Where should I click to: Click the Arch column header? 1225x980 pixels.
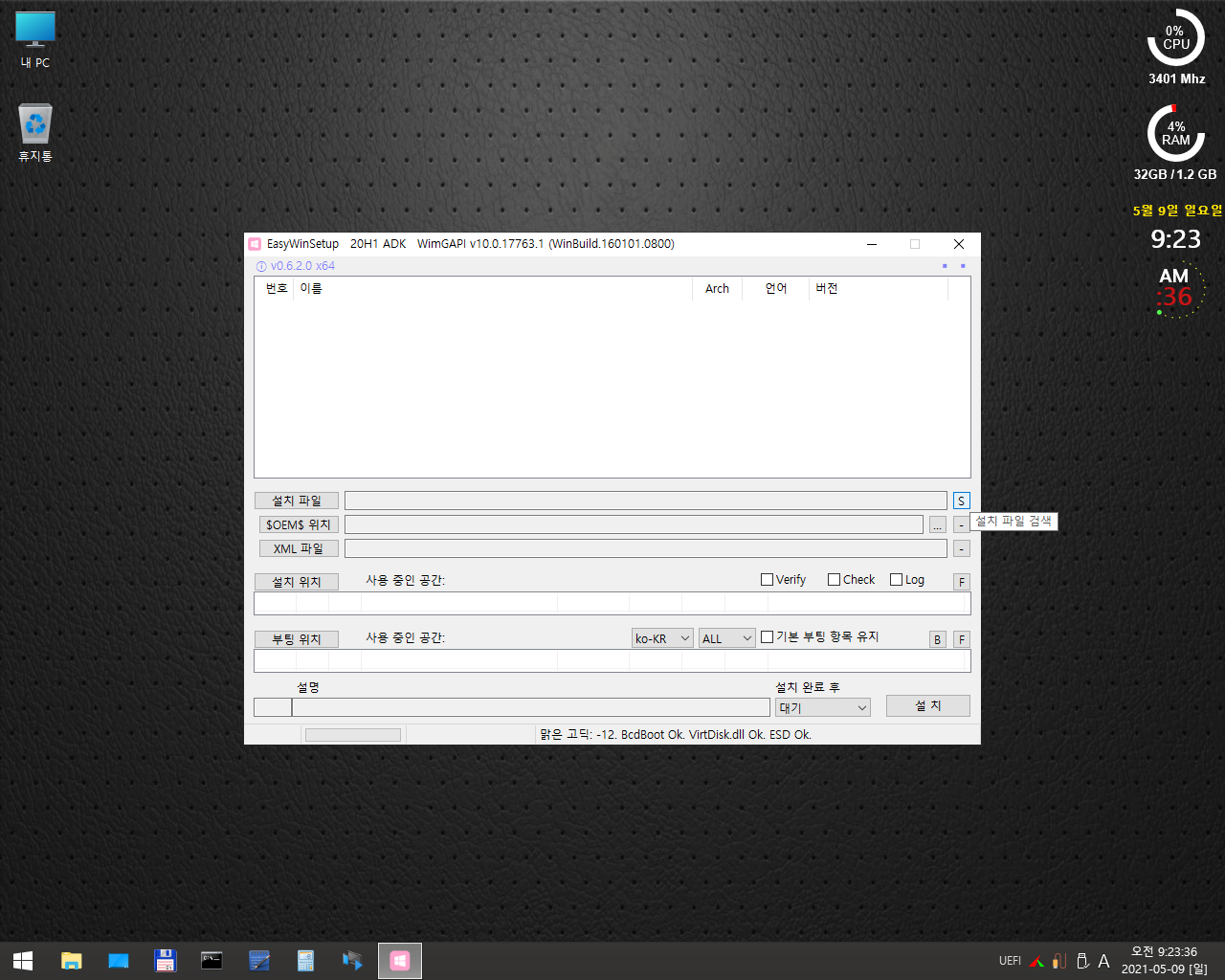tap(717, 288)
